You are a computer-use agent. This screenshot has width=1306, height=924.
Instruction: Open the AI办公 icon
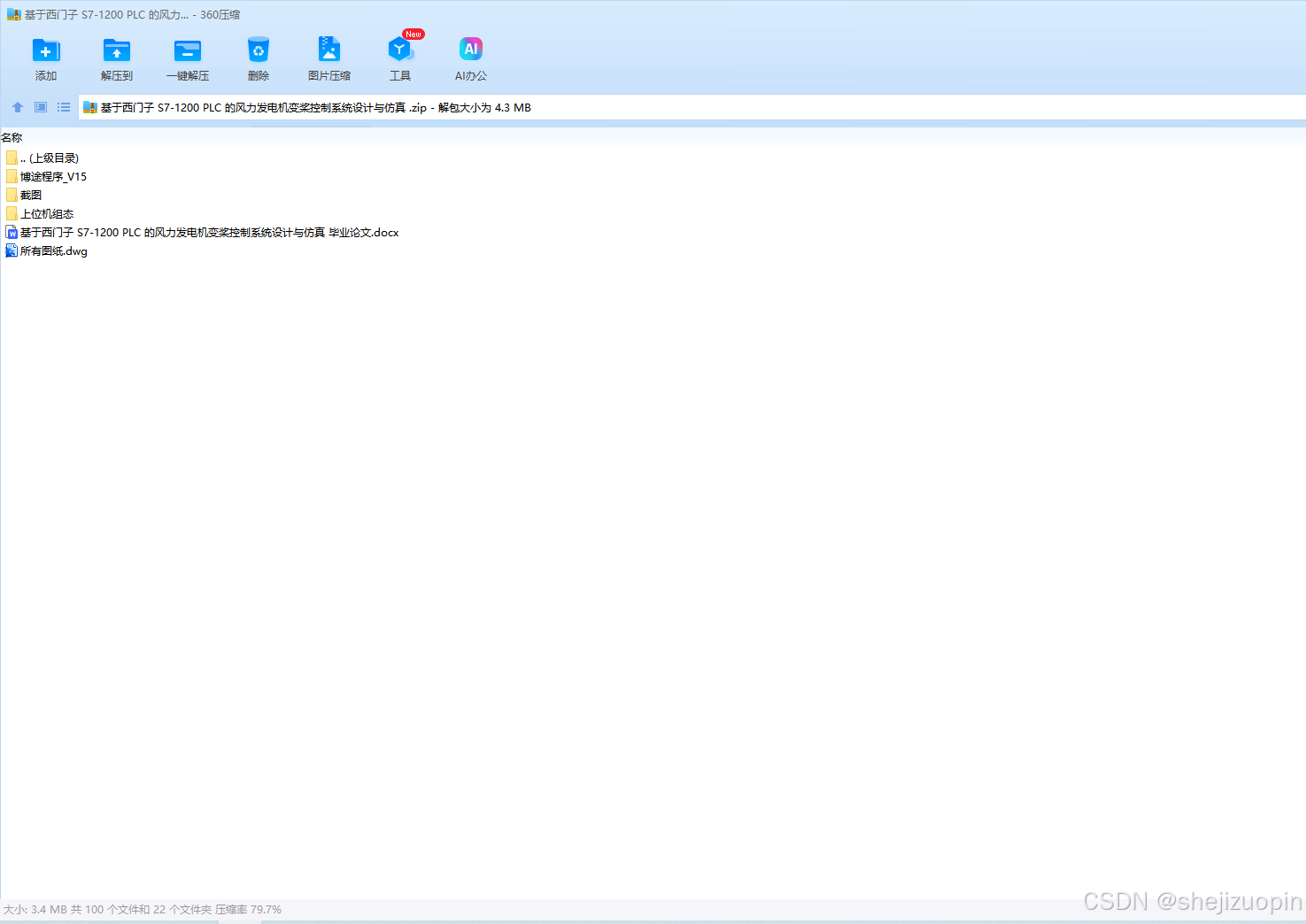point(471,49)
